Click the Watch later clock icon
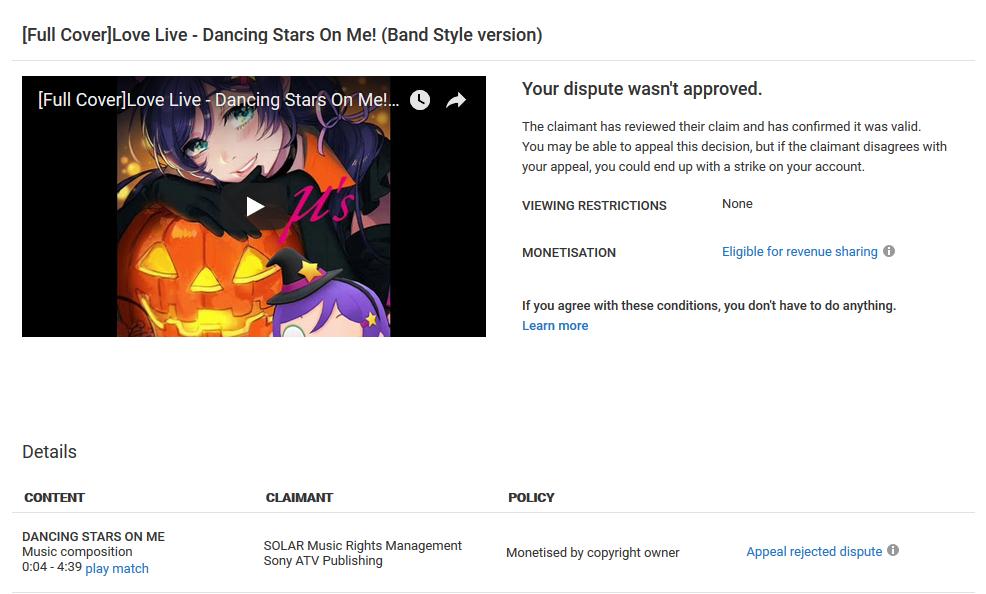 [419, 100]
